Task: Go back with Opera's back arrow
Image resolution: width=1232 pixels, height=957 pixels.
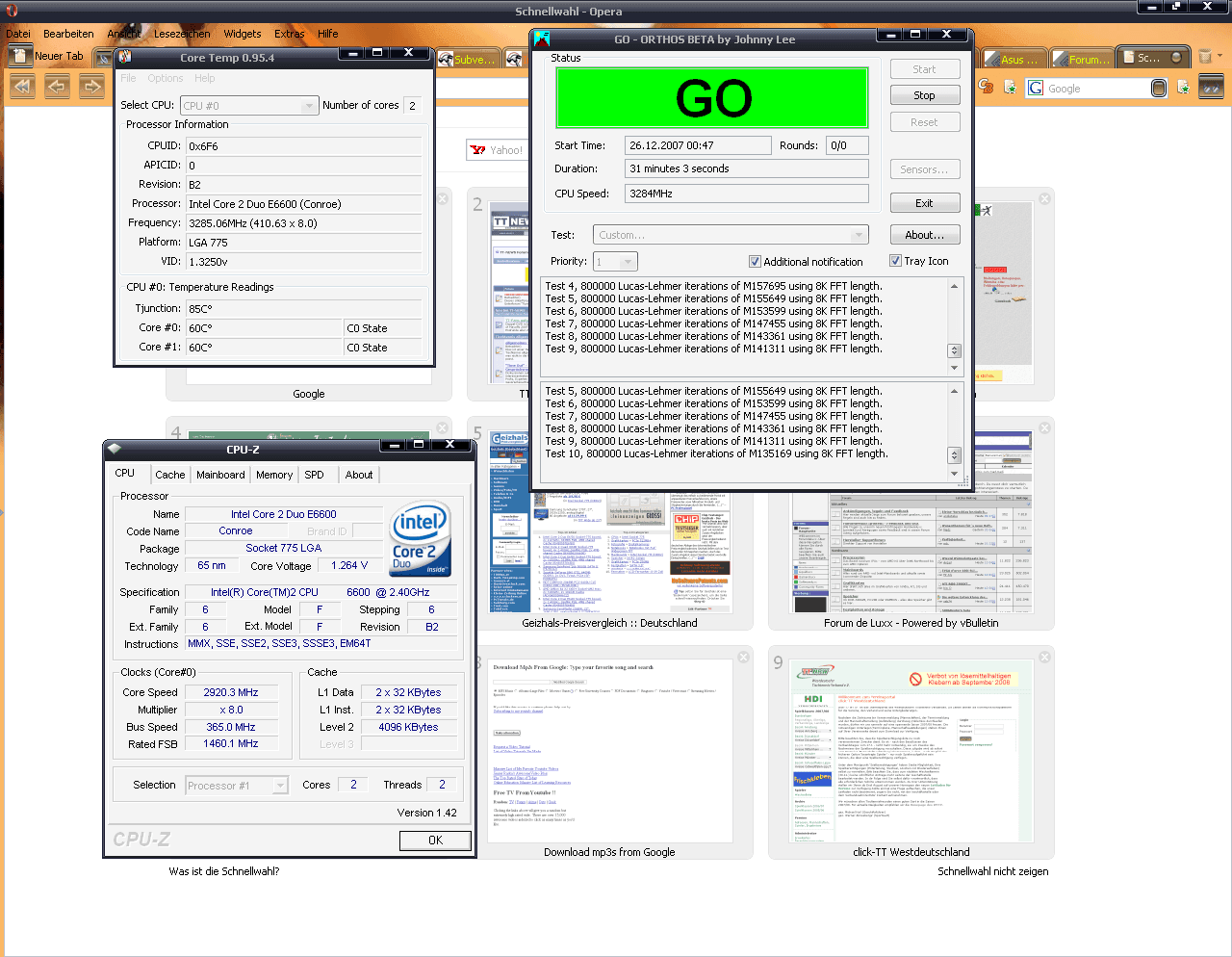Action: [x=57, y=88]
